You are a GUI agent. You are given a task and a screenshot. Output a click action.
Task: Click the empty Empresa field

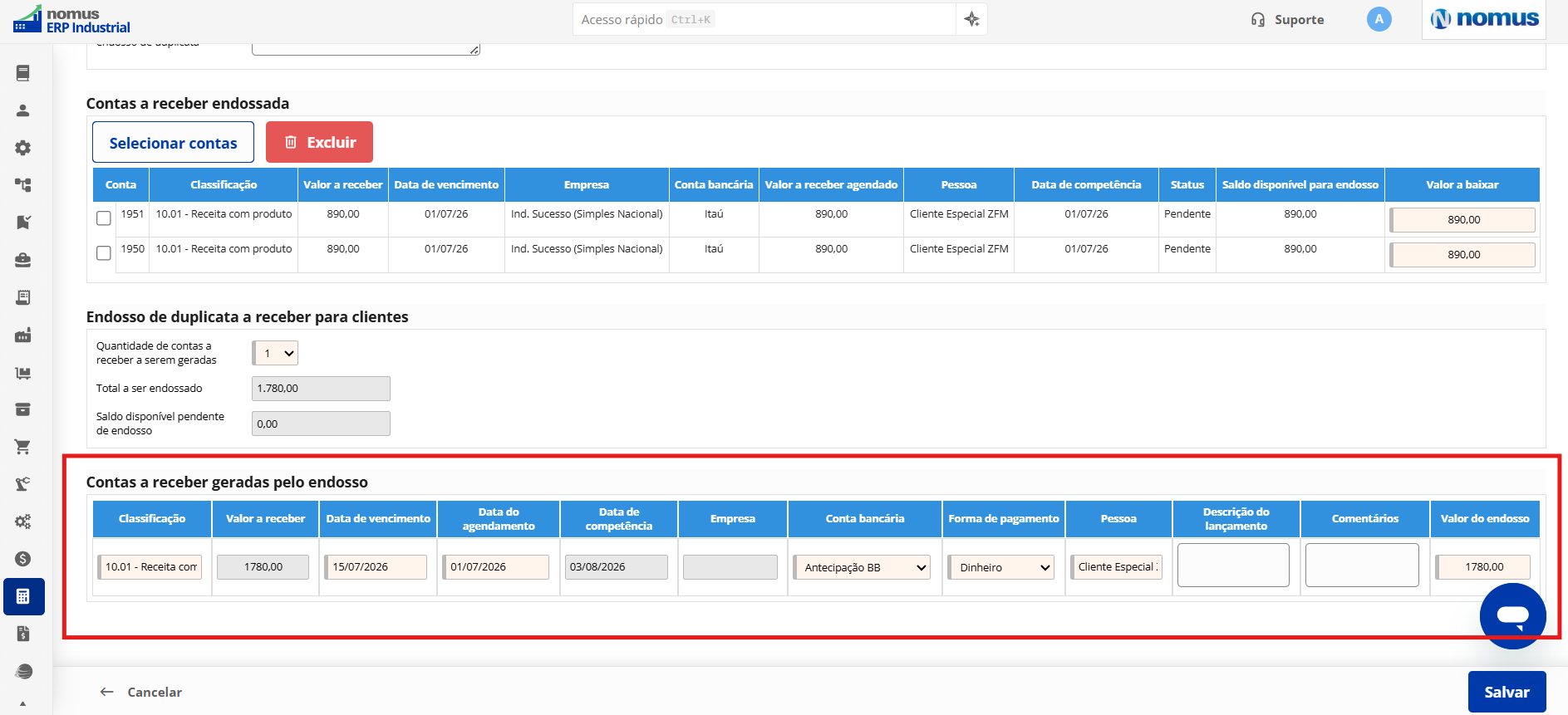pyautogui.click(x=730, y=567)
